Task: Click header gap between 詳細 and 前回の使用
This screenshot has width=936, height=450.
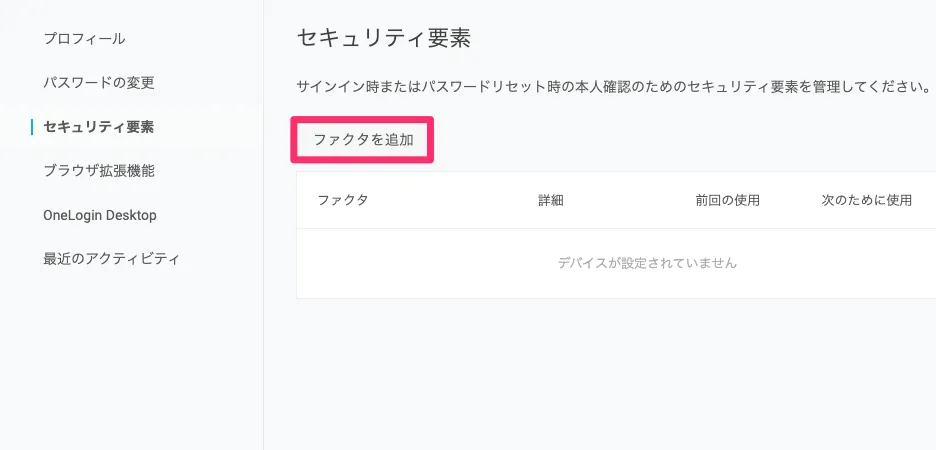Action: pos(630,200)
